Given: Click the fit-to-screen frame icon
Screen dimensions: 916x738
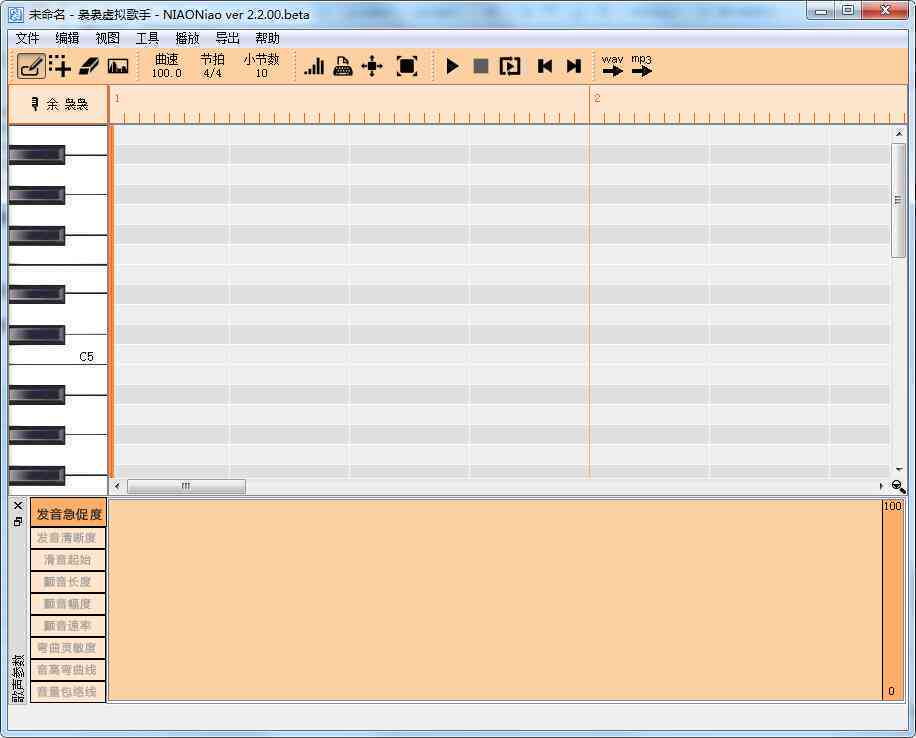Looking at the screenshot, I should tap(407, 66).
